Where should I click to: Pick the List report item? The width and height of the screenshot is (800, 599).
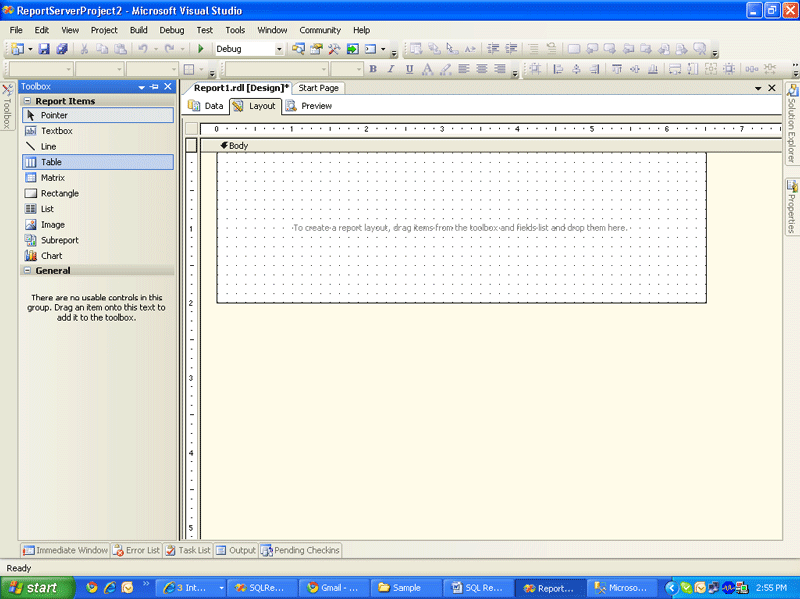(97, 209)
